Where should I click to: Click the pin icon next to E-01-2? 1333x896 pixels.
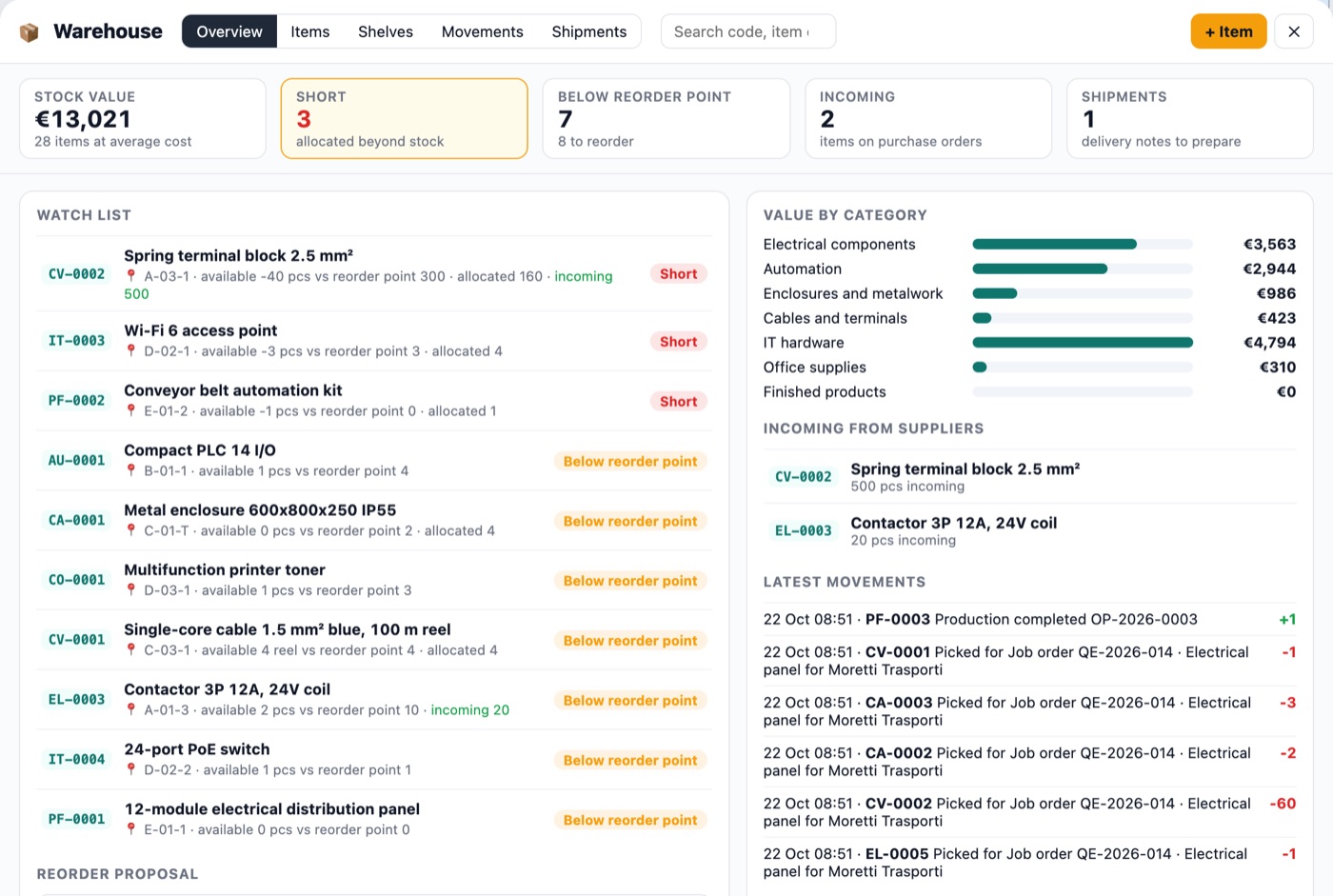[x=131, y=411]
